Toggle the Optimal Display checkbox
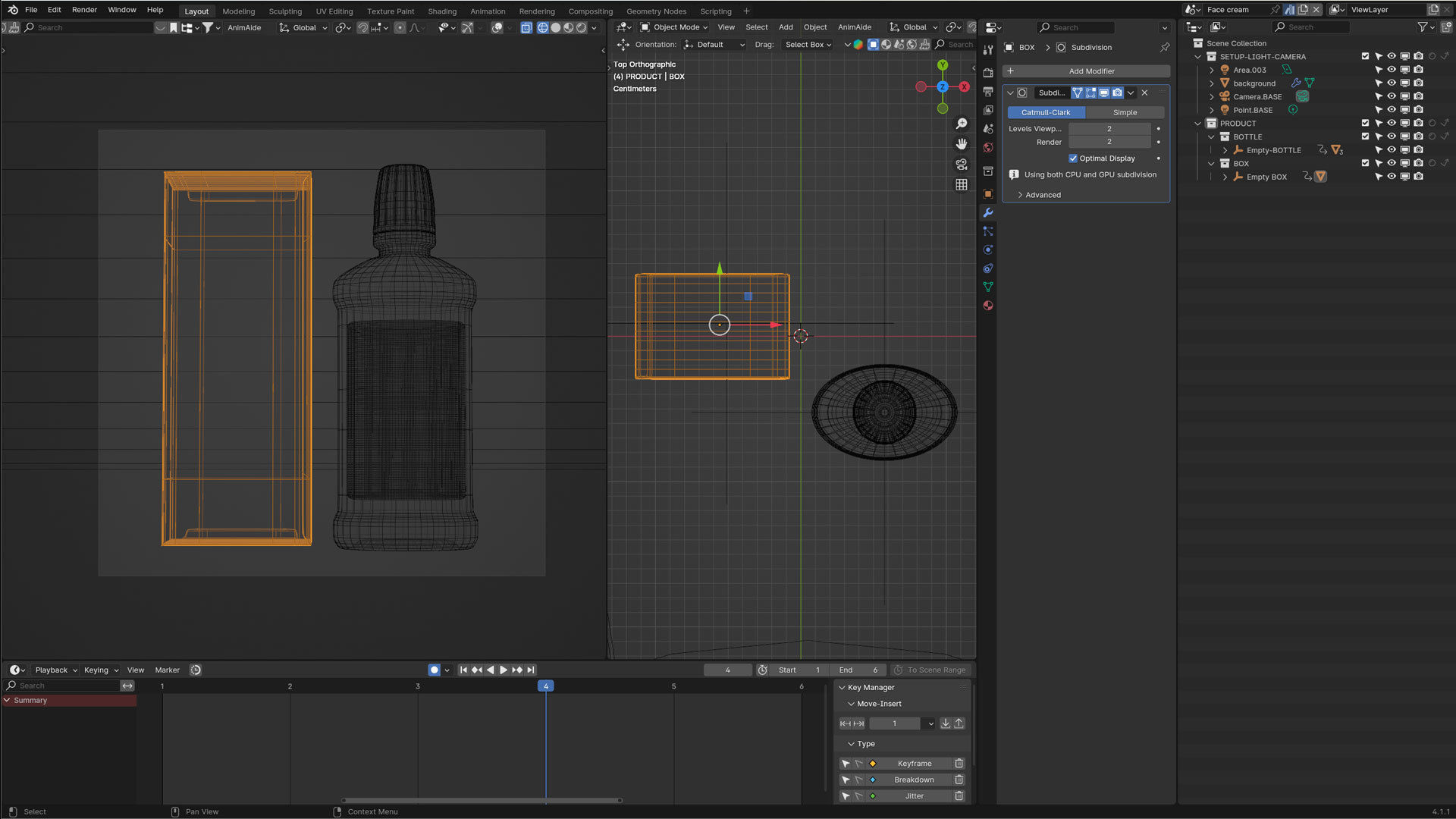1456x819 pixels. tap(1073, 158)
